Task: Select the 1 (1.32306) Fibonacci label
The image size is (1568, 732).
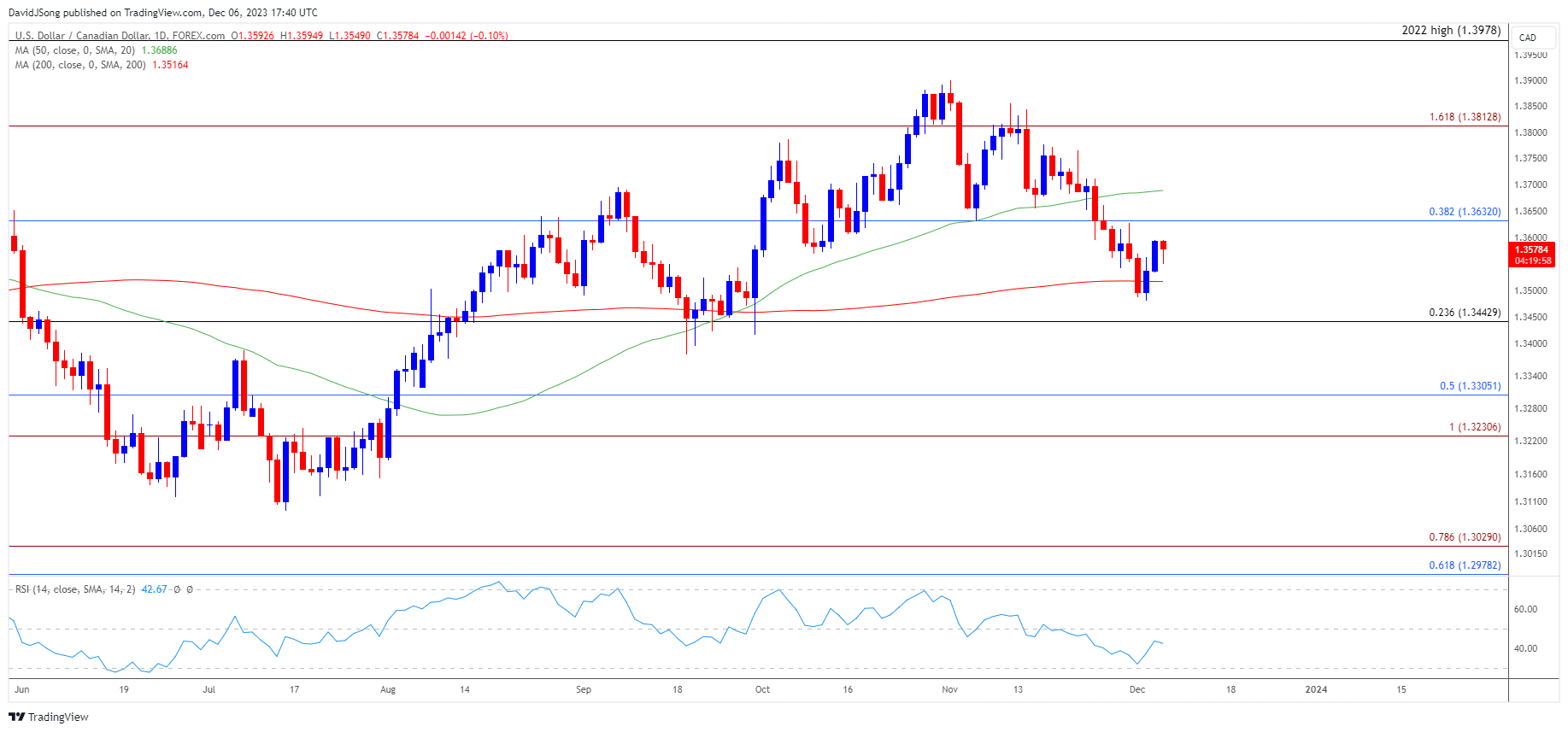Action: tap(1475, 427)
